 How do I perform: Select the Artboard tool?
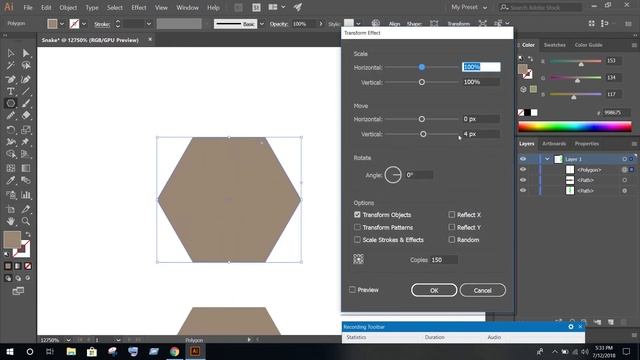pos(11,209)
